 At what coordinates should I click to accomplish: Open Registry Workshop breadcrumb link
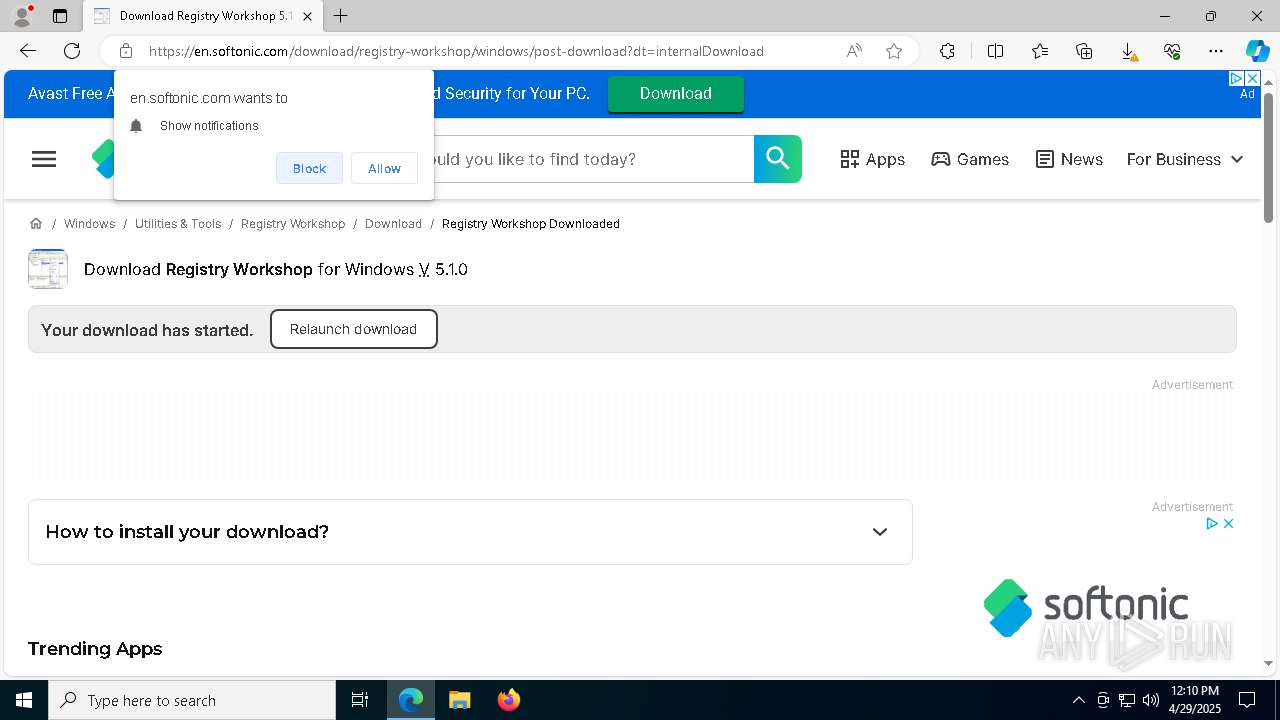[293, 224]
